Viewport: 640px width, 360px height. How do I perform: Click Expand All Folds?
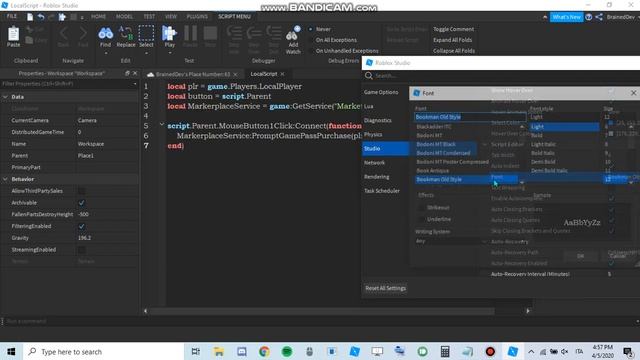(452, 40)
